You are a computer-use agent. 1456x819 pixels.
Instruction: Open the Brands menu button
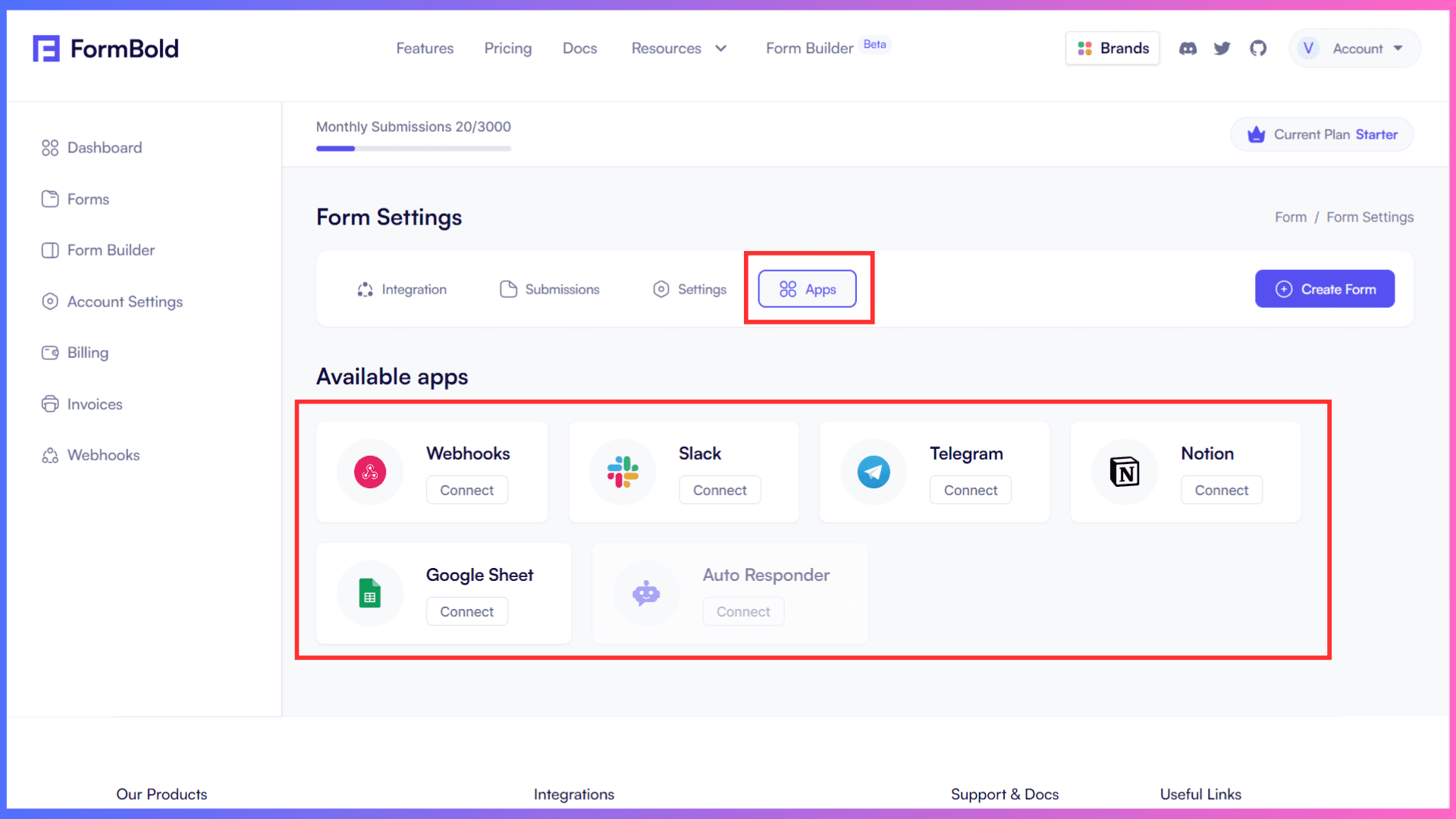pos(1112,49)
